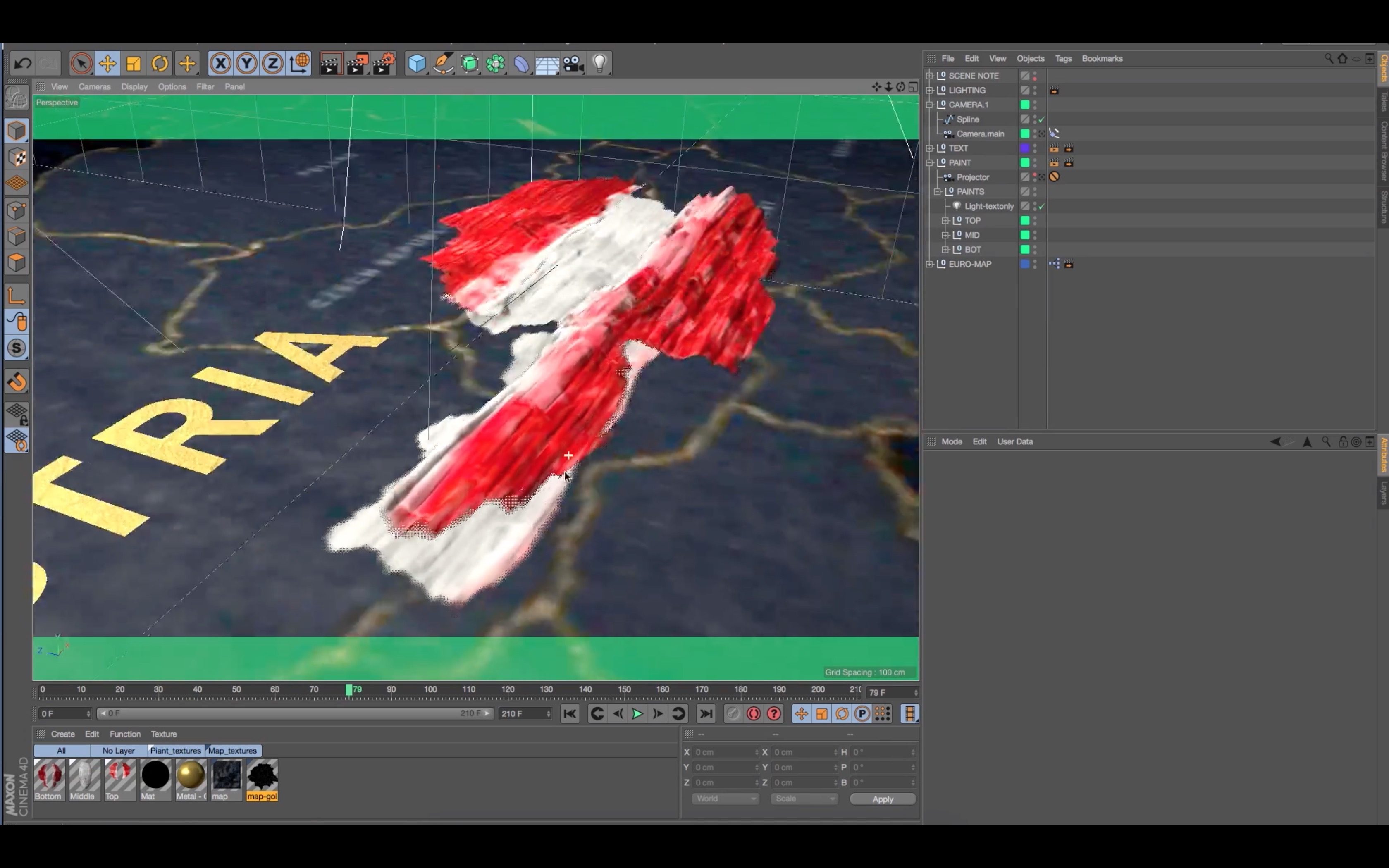Toggle the Z axis lock
Viewport: 1389px width, 868px height.
(273, 63)
